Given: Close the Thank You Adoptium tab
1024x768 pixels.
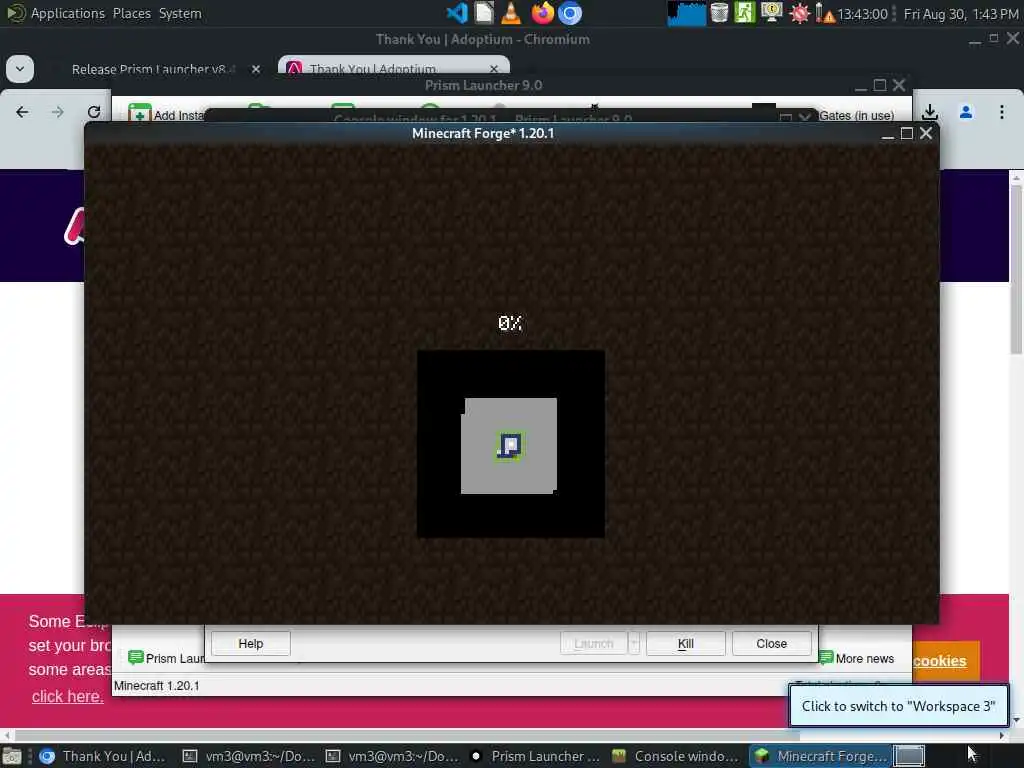Looking at the screenshot, I should coord(494,69).
